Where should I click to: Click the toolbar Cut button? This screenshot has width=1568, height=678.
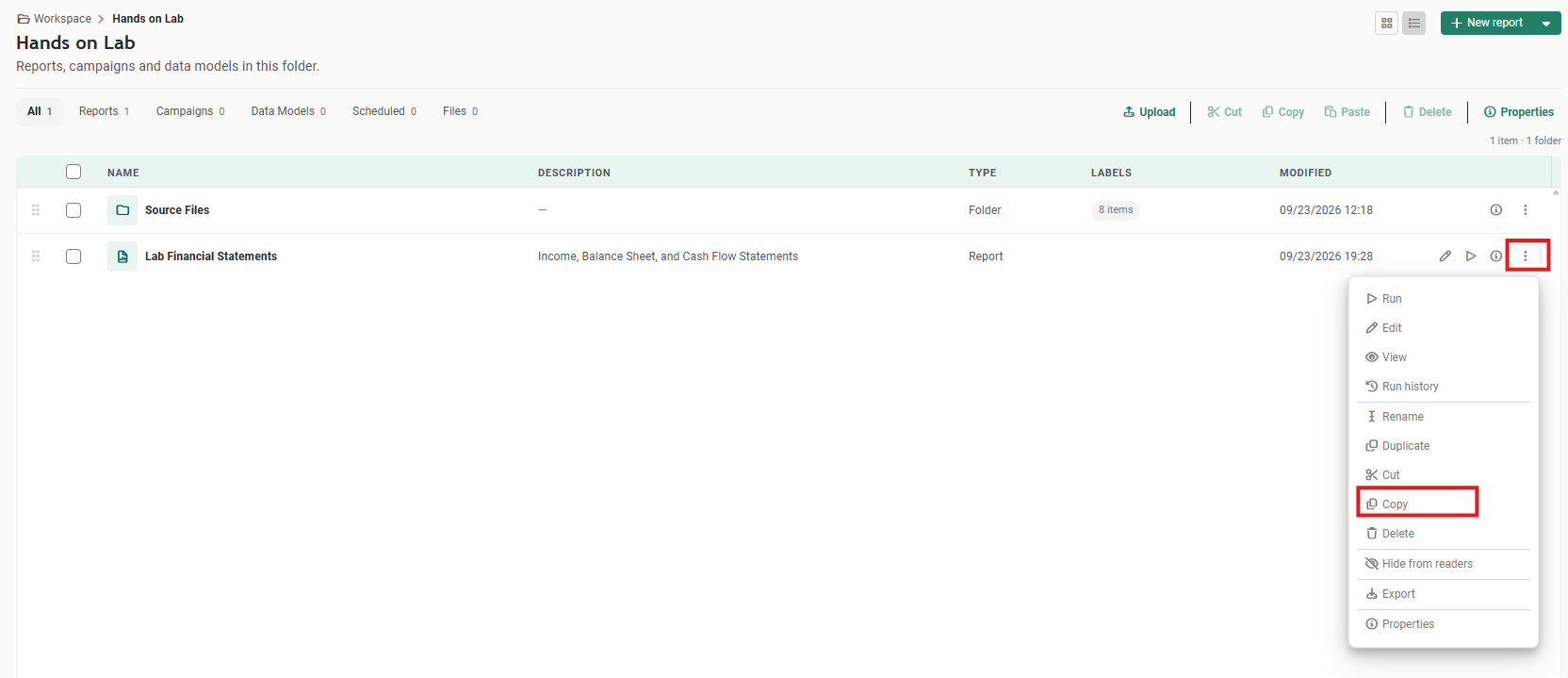click(1224, 112)
